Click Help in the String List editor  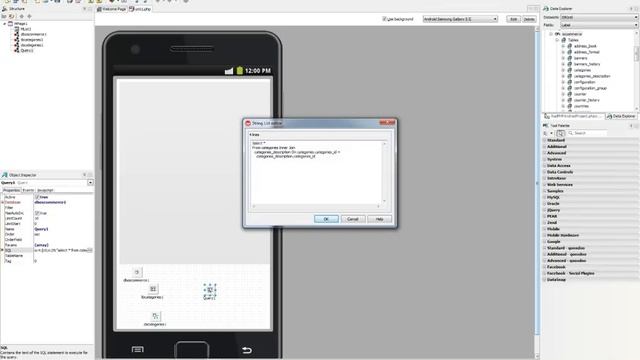379,219
